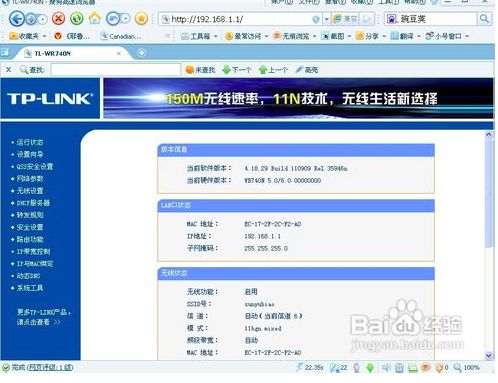Click the speaker mute icon in status bar
This screenshot has width=498, height=383.
[x=386, y=367]
